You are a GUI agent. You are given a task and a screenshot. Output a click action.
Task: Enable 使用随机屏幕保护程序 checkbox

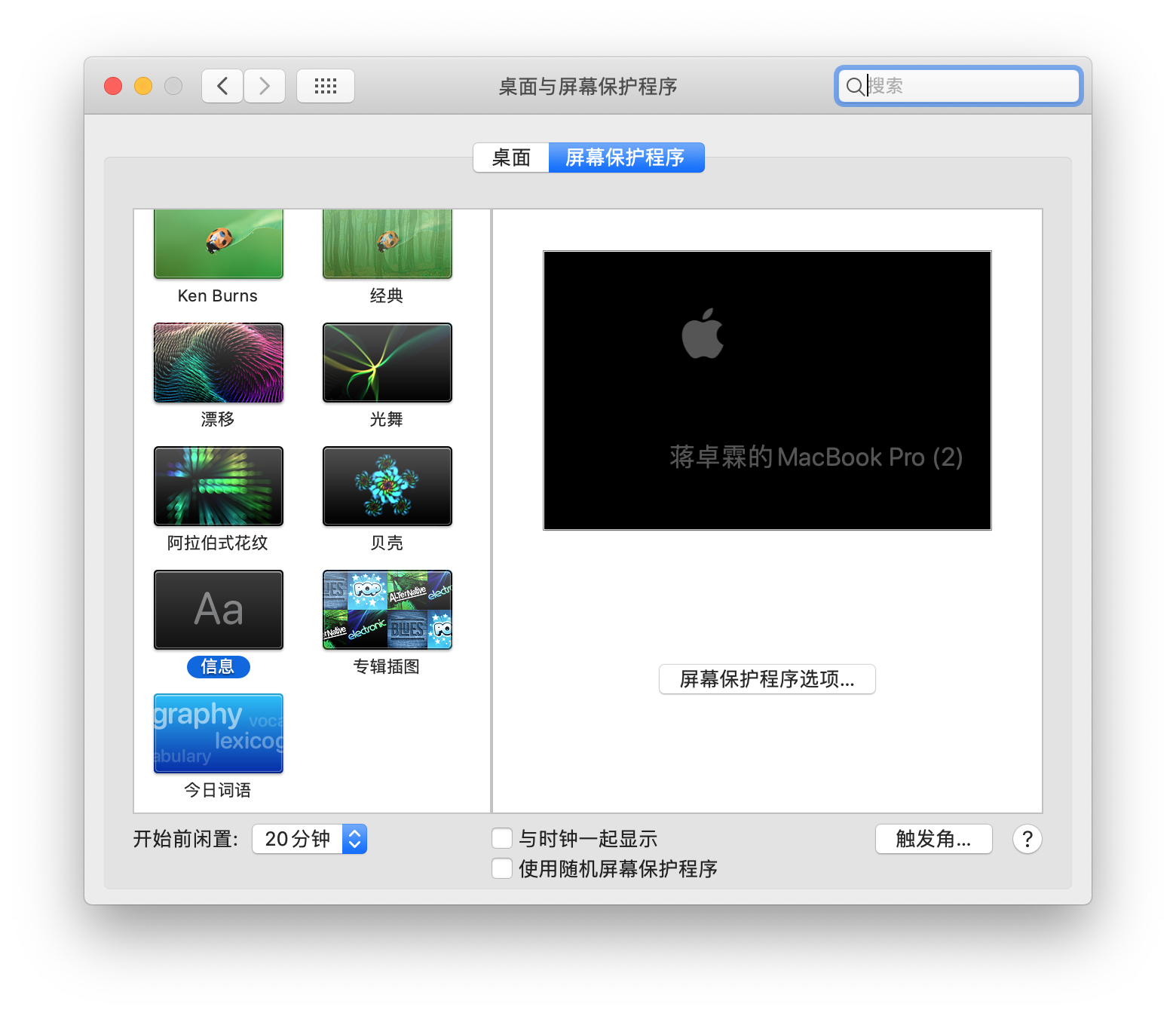point(502,868)
